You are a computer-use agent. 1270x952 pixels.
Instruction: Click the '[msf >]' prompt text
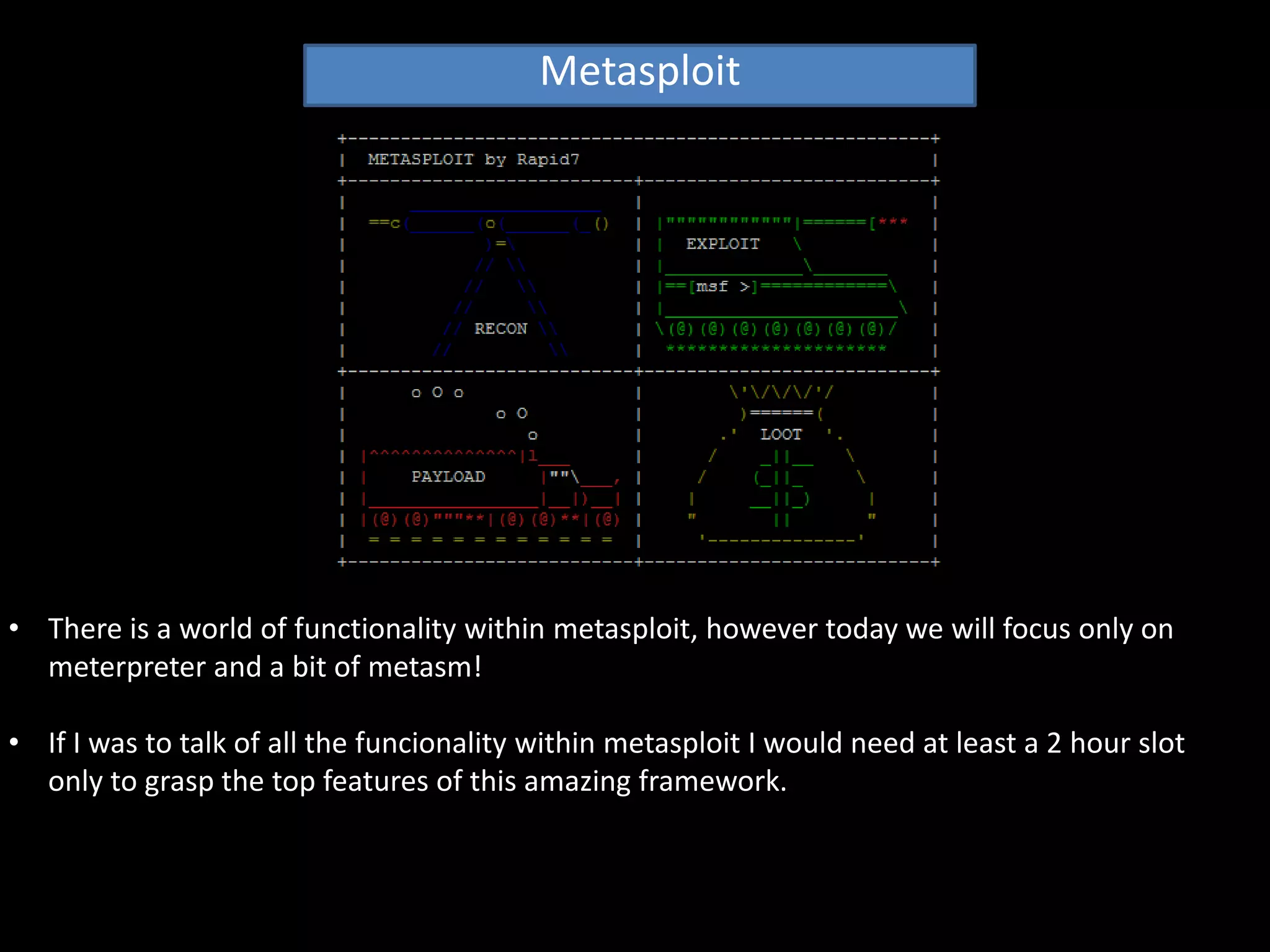click(x=723, y=286)
